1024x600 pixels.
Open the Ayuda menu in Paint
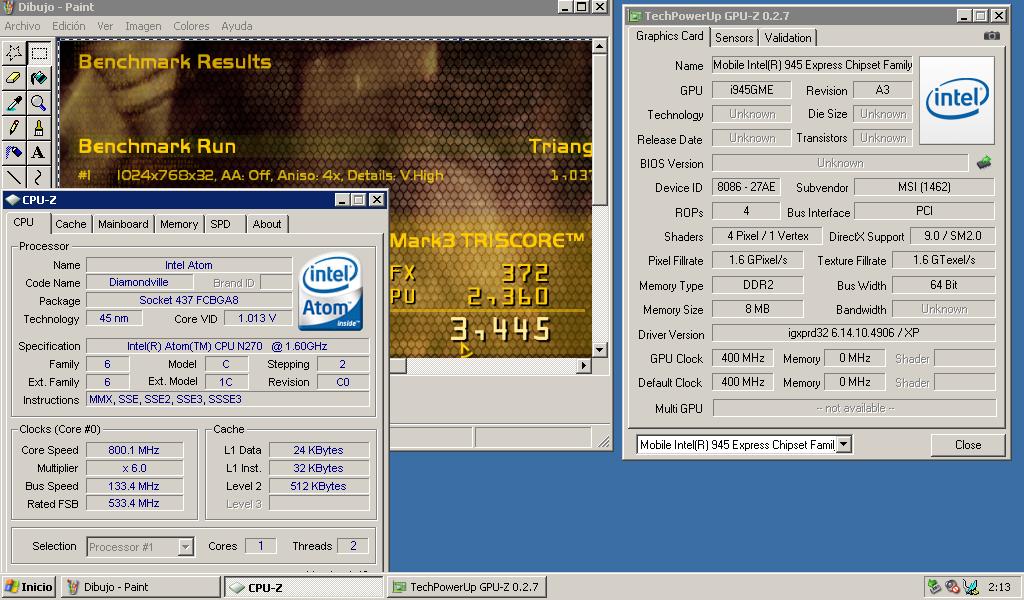[237, 26]
